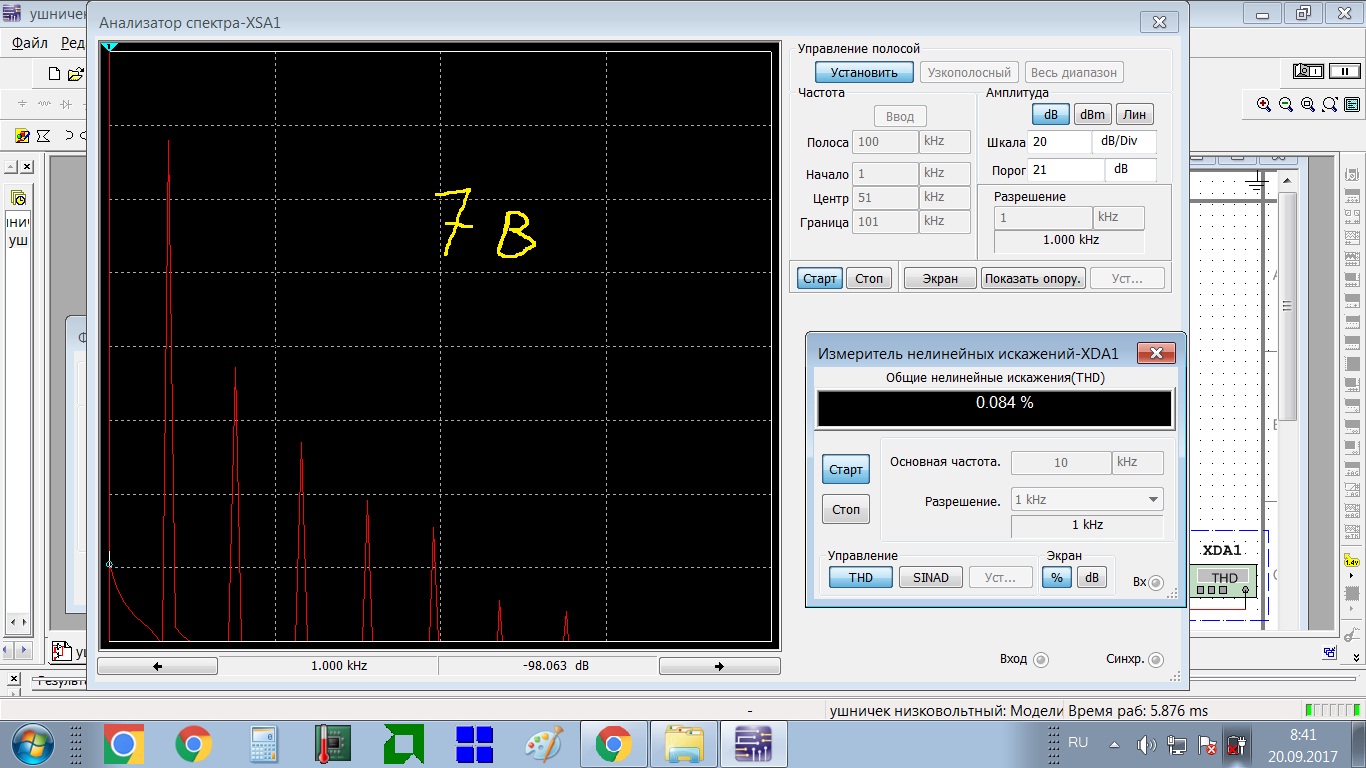Screen dimensions: 1366x768
Task: Click the Узкополосный button
Action: coord(969,72)
